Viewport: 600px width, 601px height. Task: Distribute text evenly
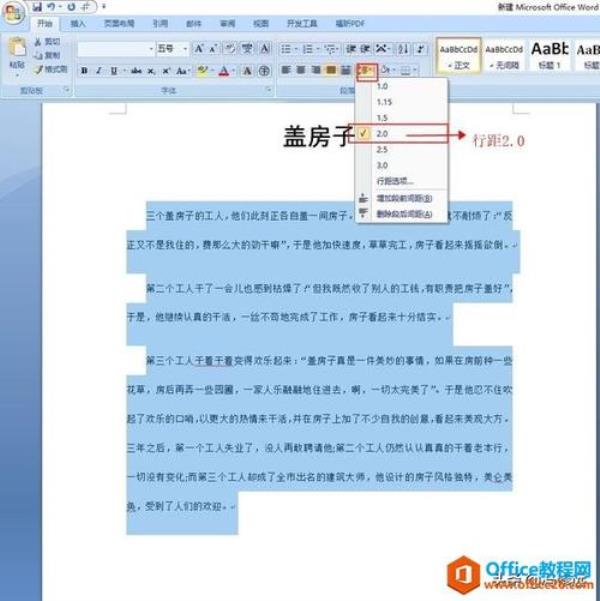(x=346, y=70)
